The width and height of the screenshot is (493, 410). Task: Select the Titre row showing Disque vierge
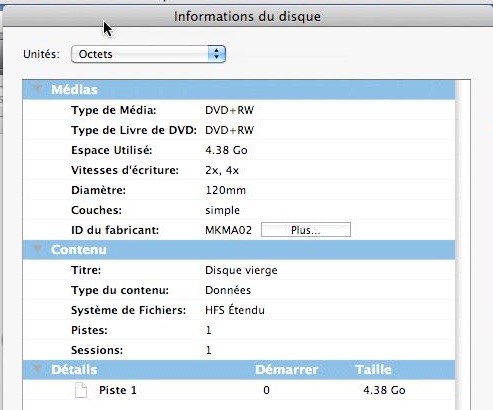(239, 270)
